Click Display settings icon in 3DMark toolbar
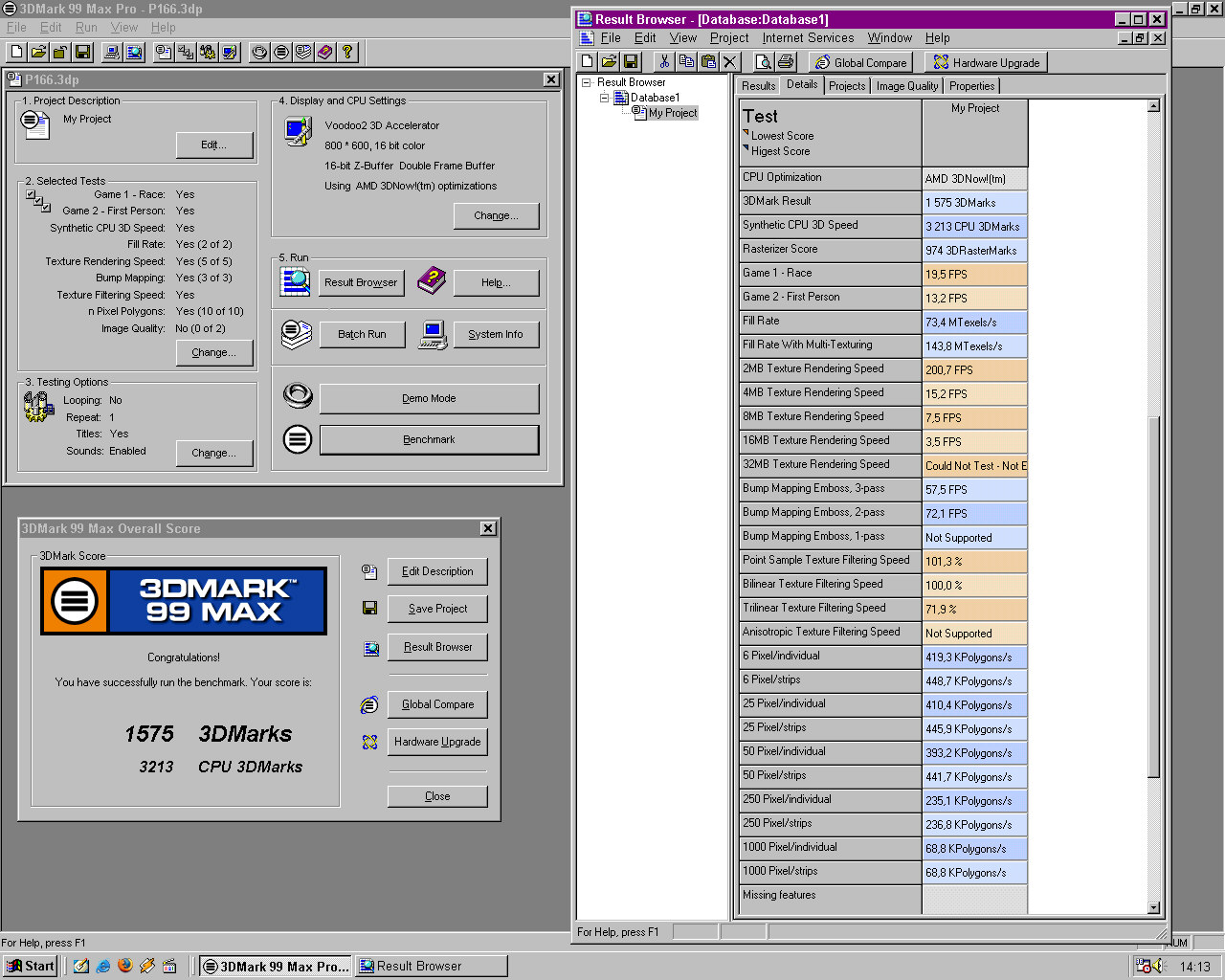Image resolution: width=1225 pixels, height=980 pixels. [230, 52]
